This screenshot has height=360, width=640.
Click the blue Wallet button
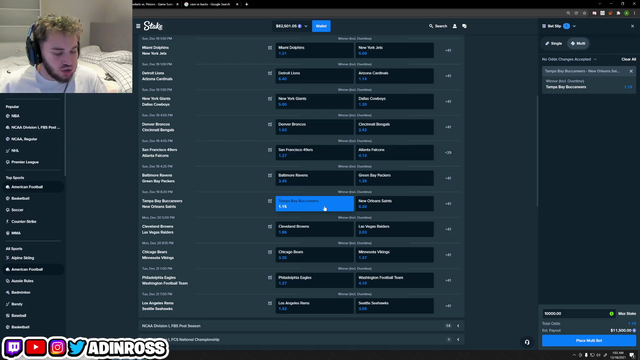click(x=321, y=26)
